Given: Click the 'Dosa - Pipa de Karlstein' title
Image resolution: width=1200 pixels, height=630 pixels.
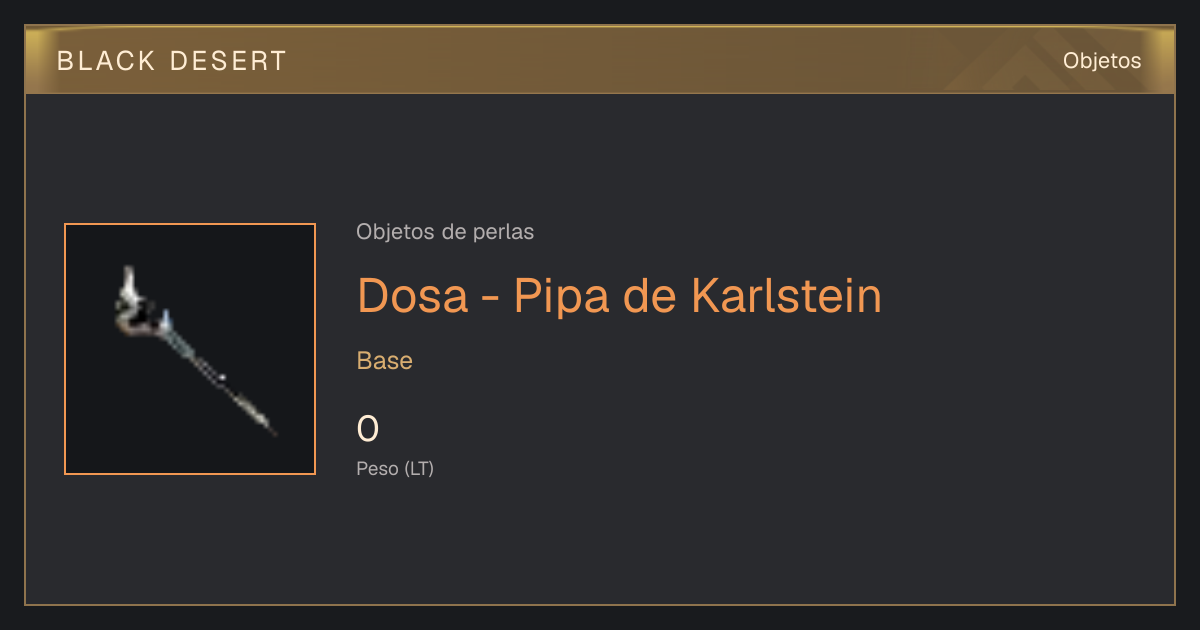Looking at the screenshot, I should [x=619, y=295].
